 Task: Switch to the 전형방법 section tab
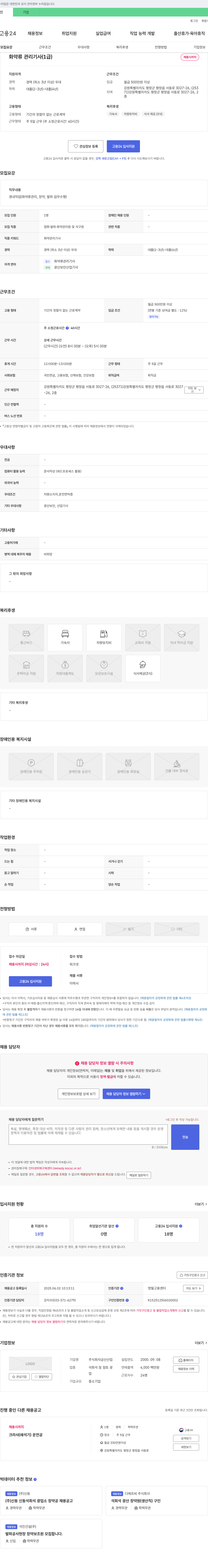point(161,47)
